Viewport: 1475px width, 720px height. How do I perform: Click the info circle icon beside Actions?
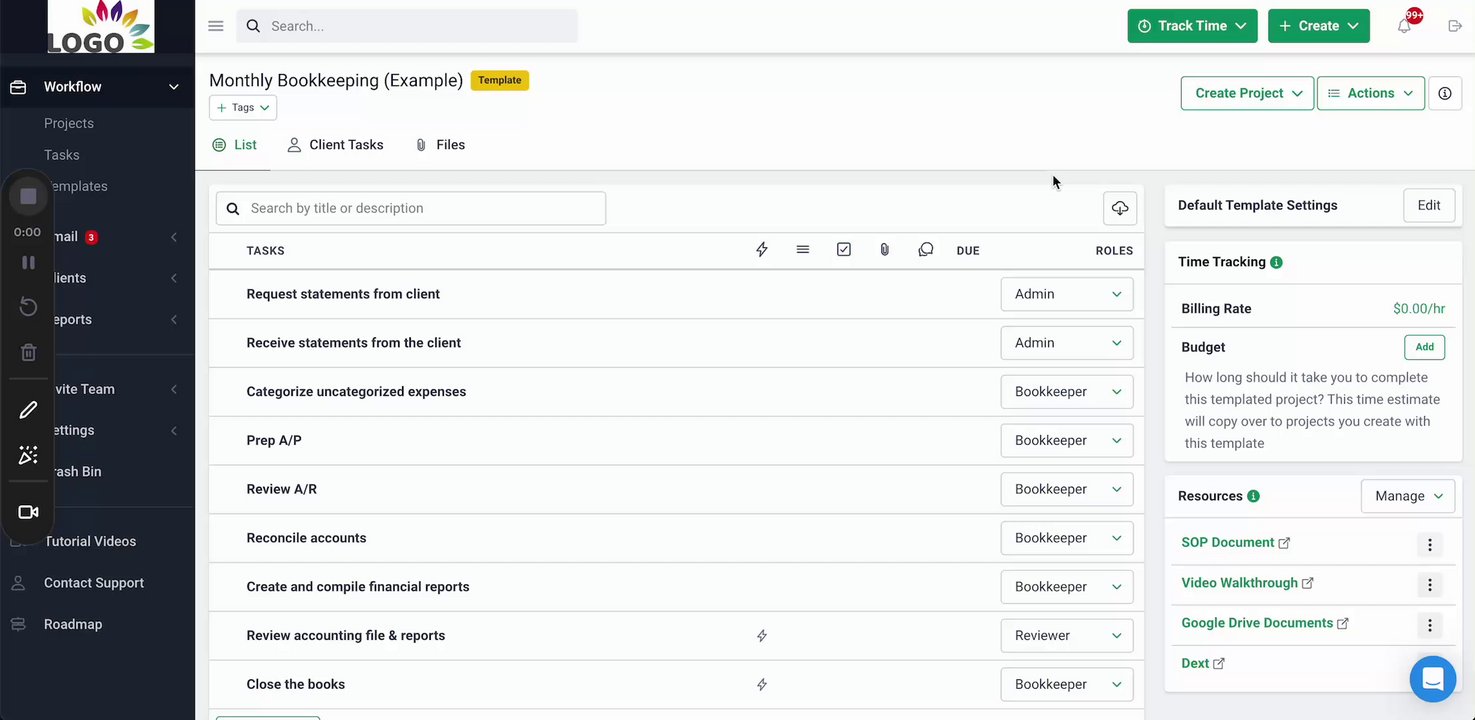tap(1444, 93)
